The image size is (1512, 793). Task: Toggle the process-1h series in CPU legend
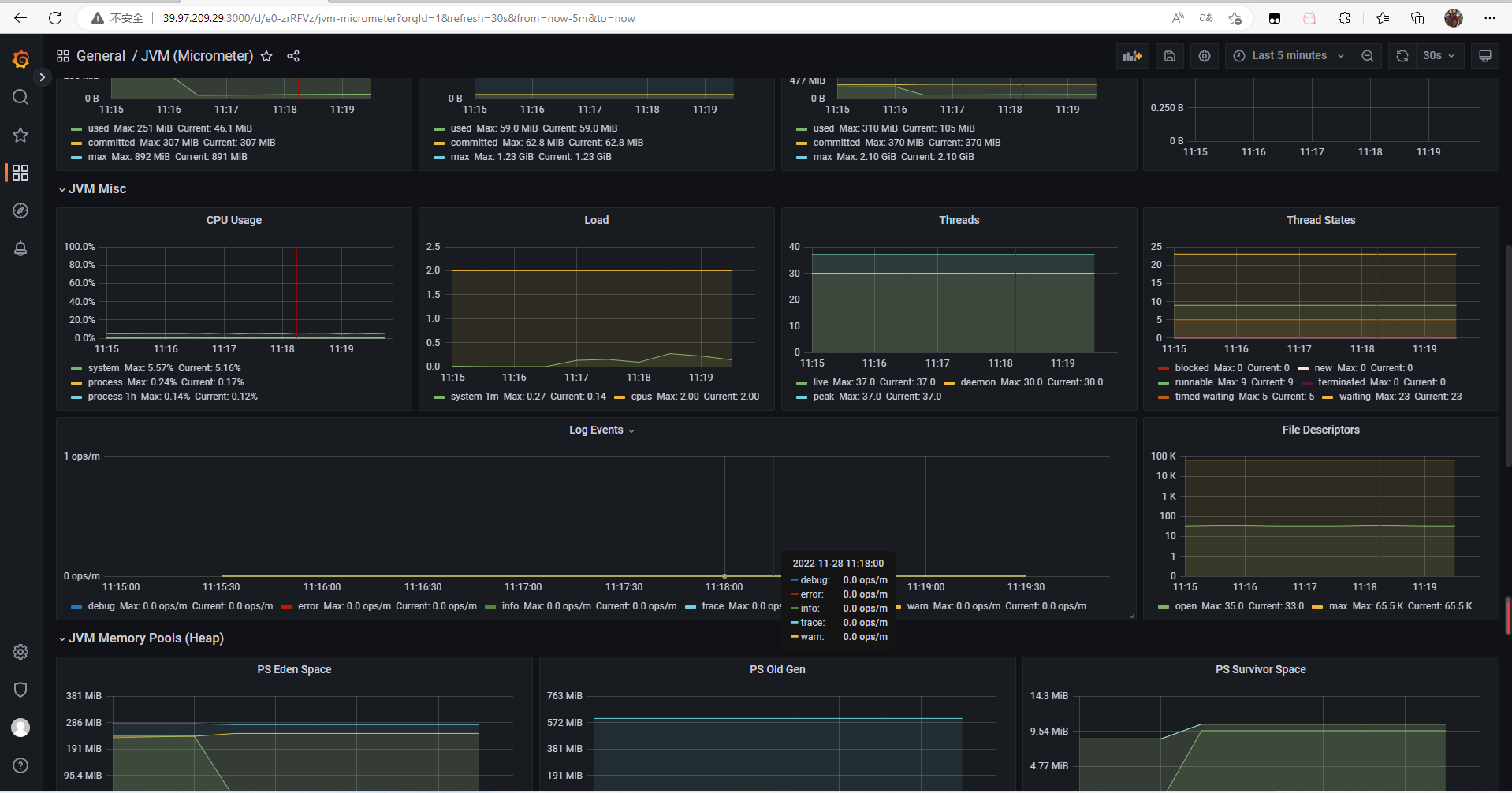pyautogui.click(x=112, y=396)
